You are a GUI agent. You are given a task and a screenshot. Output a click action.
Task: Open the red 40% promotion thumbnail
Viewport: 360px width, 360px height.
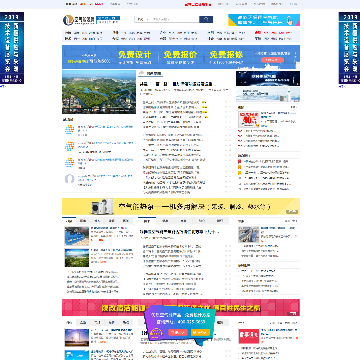[249, 120]
